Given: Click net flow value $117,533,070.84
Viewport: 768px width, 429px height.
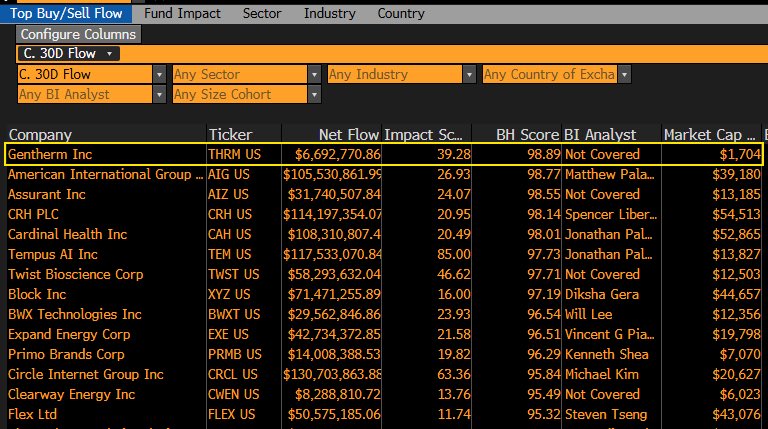Looking at the screenshot, I should pos(332,254).
